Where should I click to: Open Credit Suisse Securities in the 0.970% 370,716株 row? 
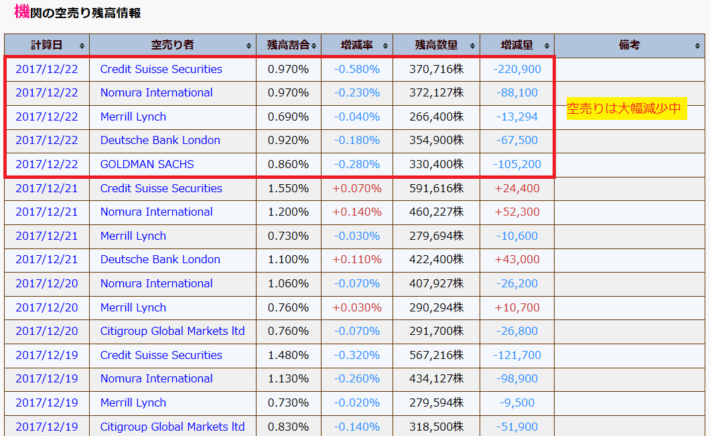tap(161, 69)
